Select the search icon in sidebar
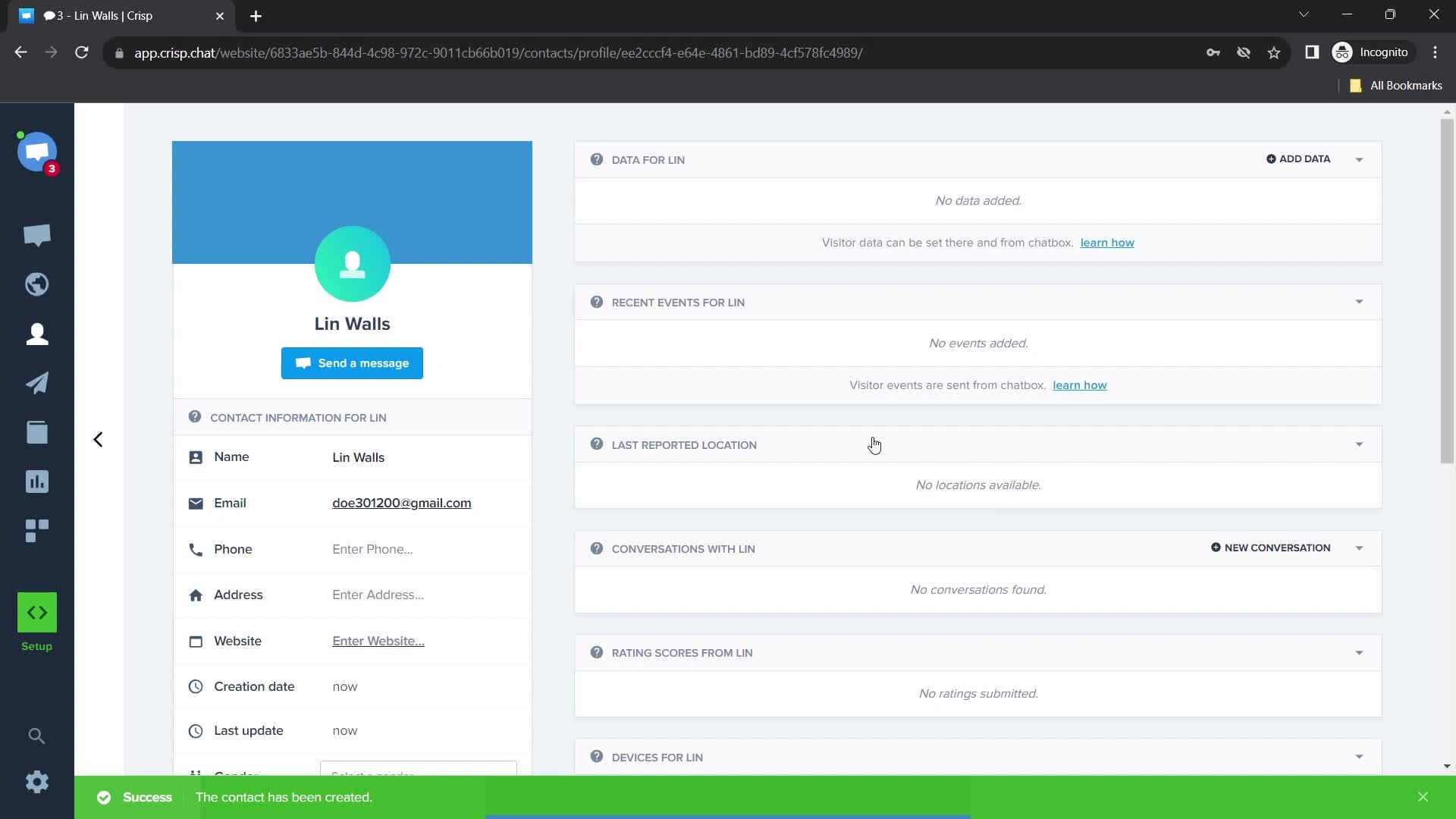 point(37,736)
